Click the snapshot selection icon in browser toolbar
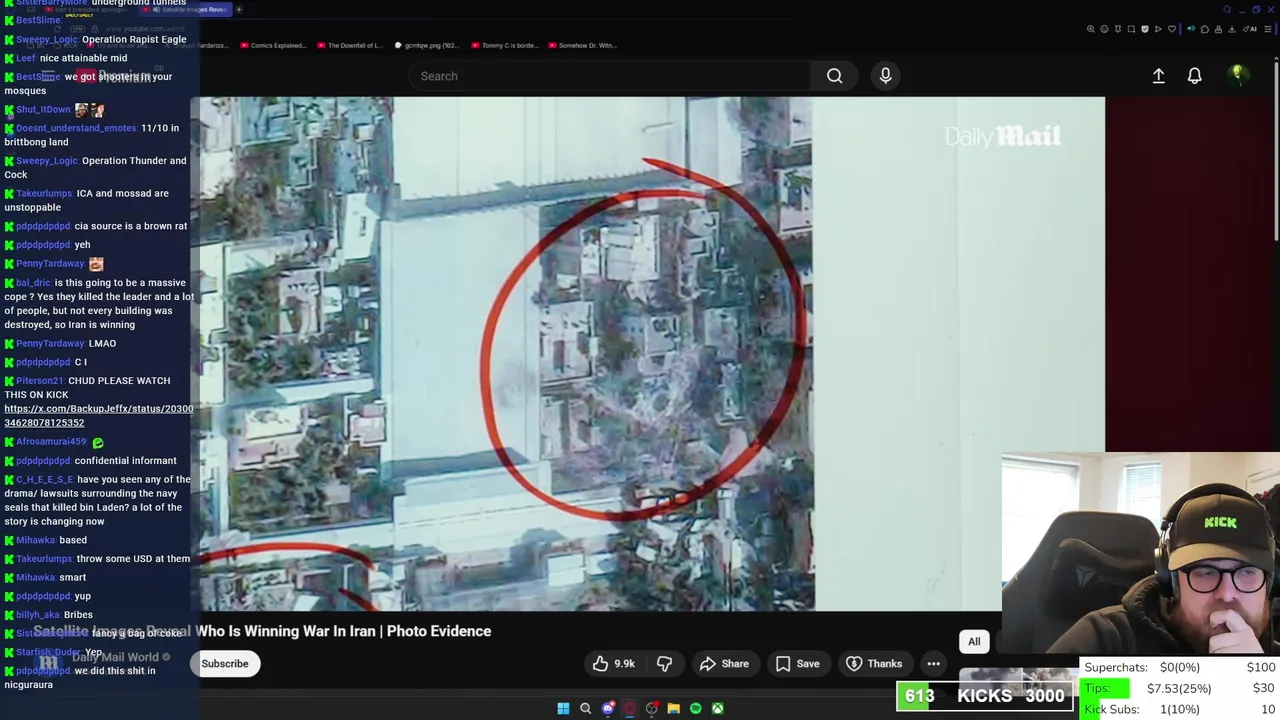This screenshot has width=1280, height=720. [x=1131, y=29]
